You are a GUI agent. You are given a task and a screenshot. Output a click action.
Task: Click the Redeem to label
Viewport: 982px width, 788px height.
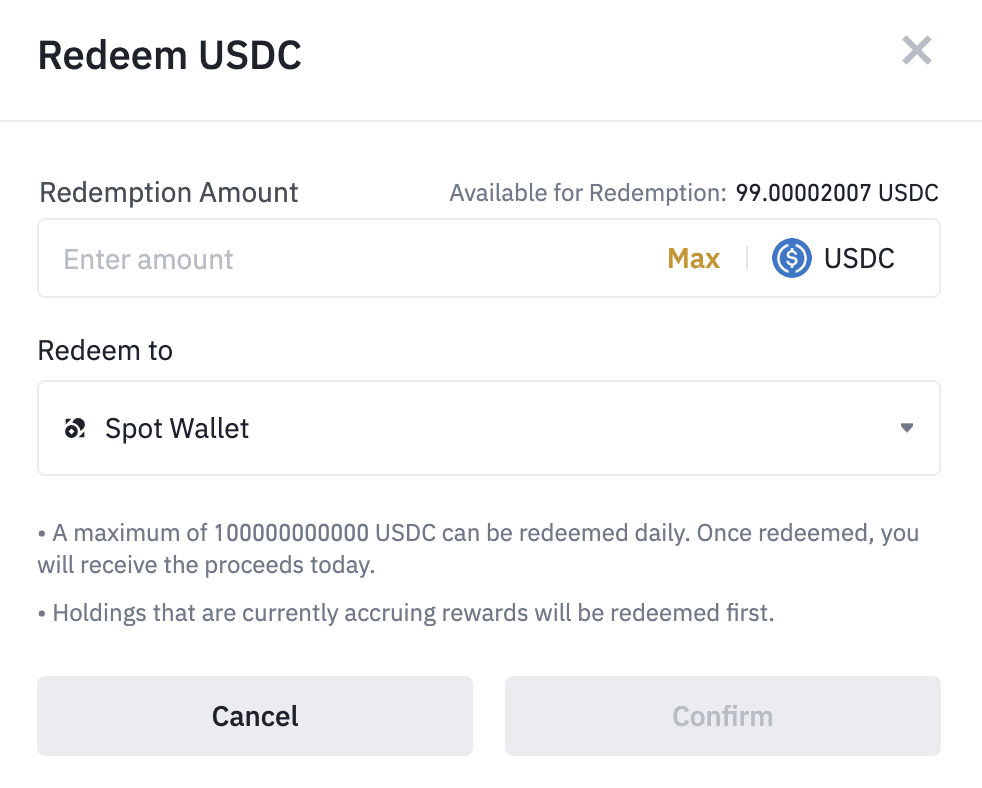coord(105,351)
